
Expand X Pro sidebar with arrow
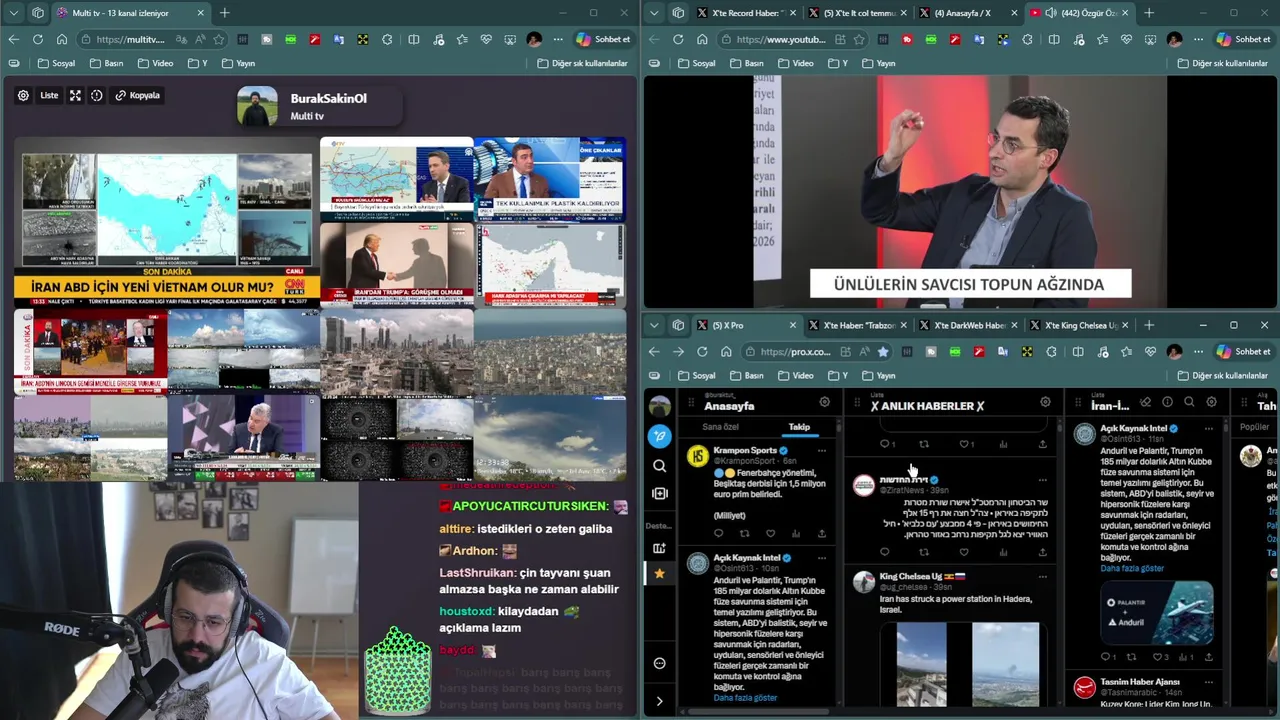point(659,701)
